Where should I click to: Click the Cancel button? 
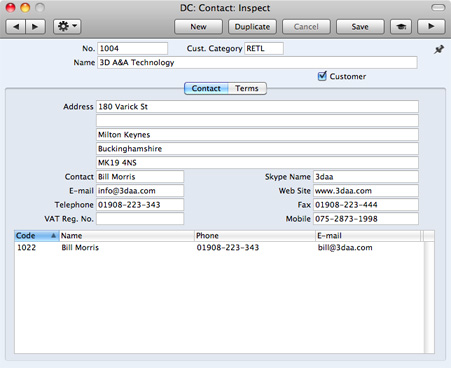306,27
